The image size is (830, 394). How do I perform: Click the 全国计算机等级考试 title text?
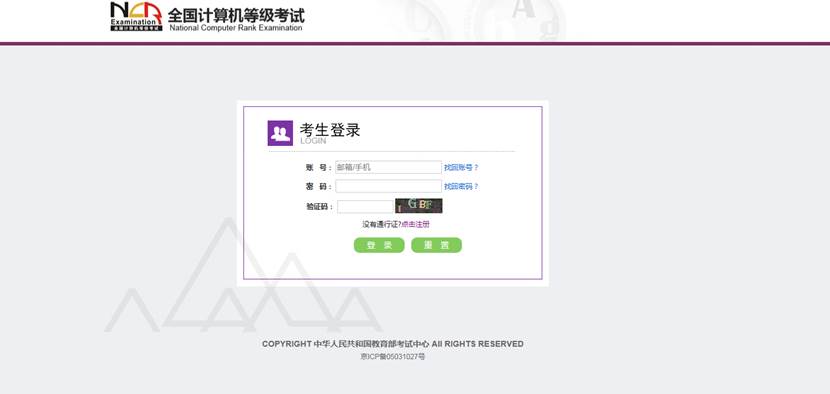tap(236, 15)
